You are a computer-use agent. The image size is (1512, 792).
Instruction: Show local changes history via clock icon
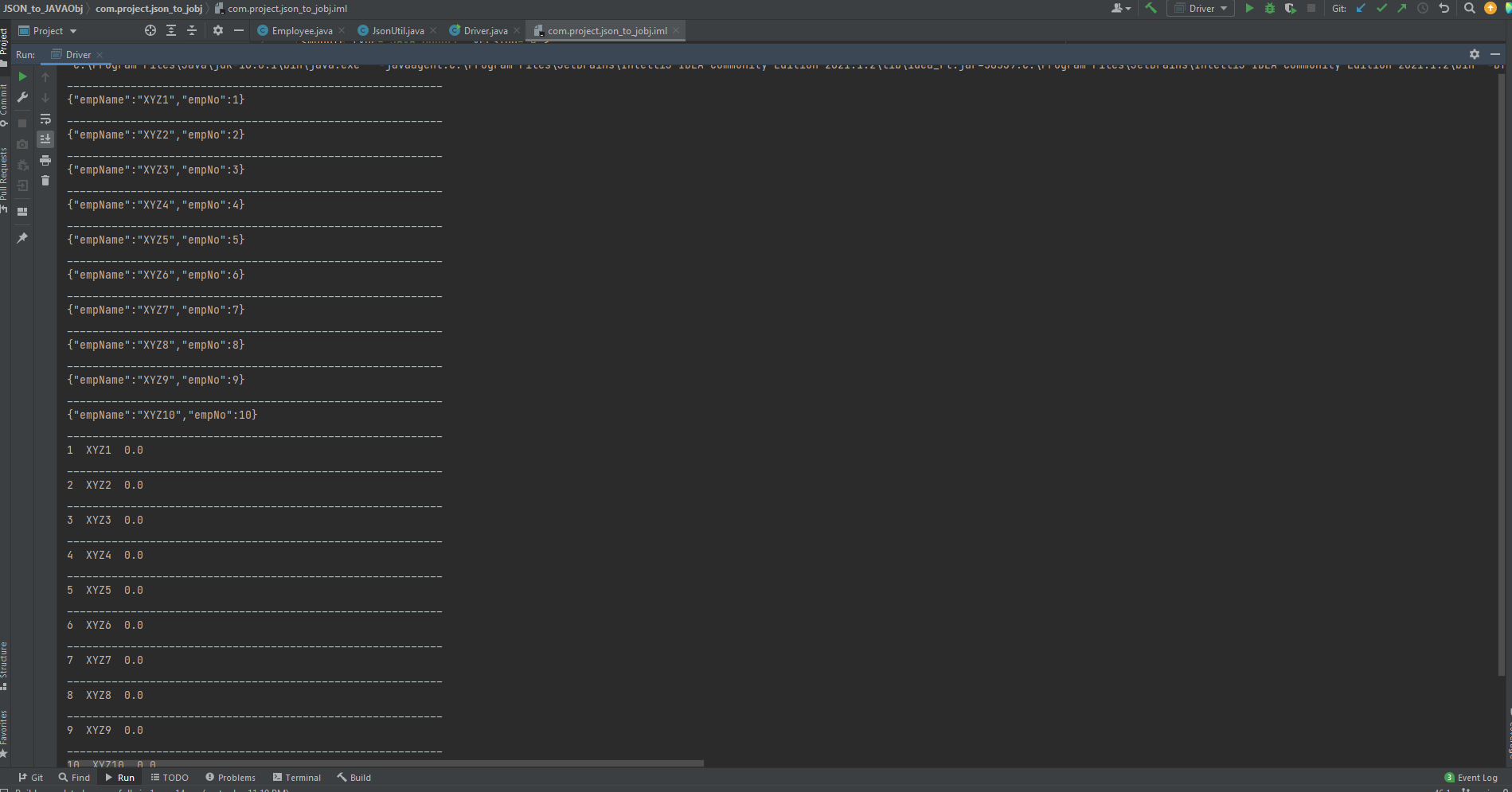click(1423, 9)
